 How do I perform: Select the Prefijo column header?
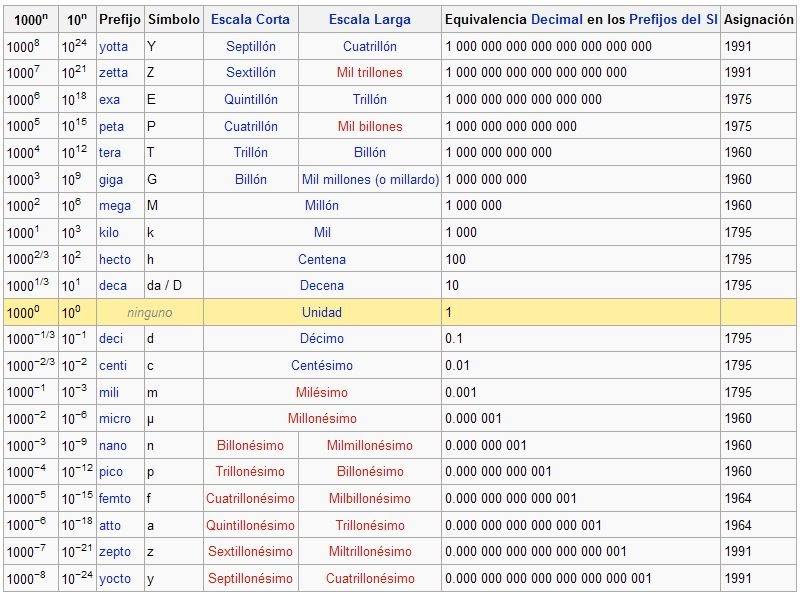[119, 19]
